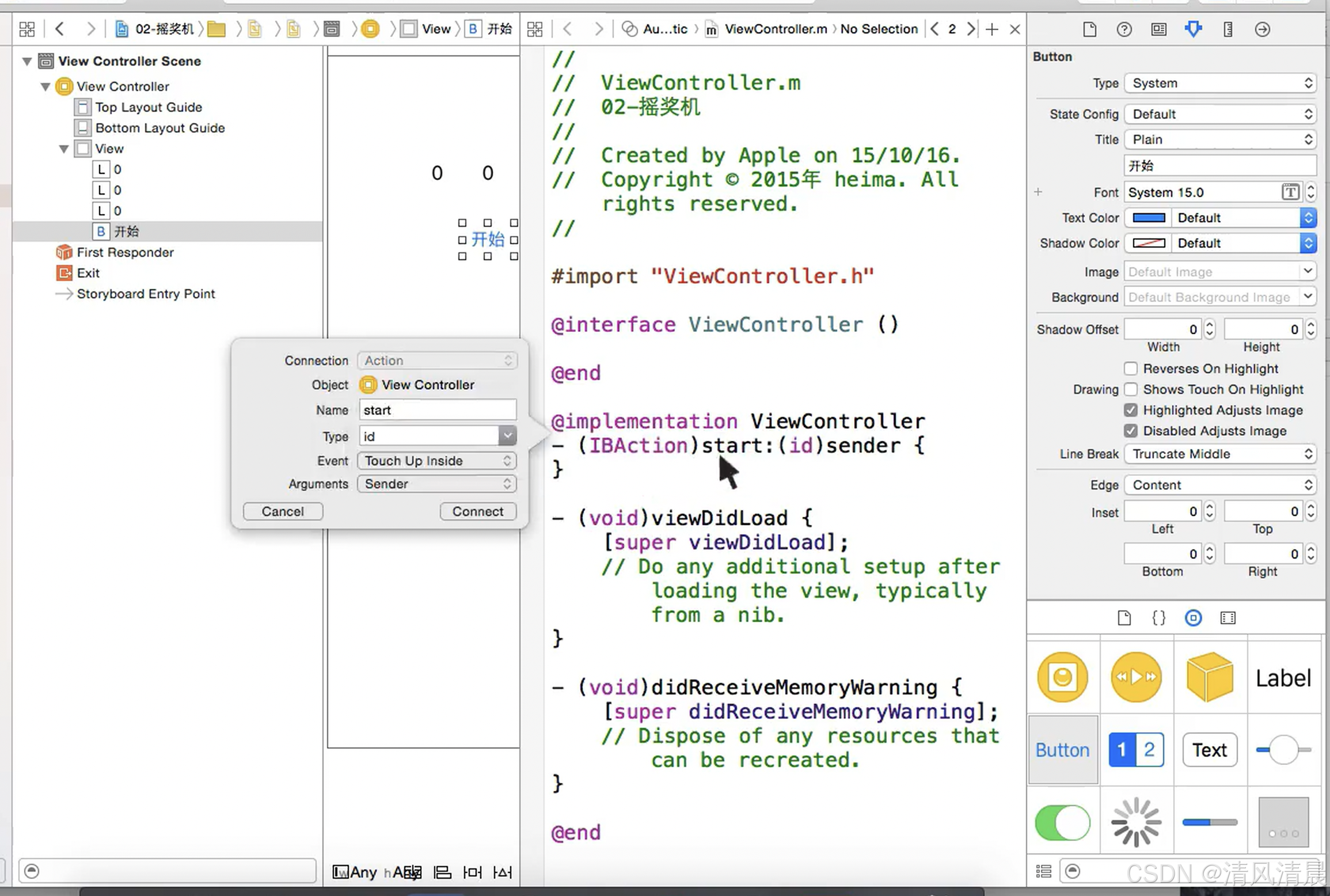The height and width of the screenshot is (896, 1330).
Task: Click ViewController.m in jump bar
Action: [x=775, y=29]
